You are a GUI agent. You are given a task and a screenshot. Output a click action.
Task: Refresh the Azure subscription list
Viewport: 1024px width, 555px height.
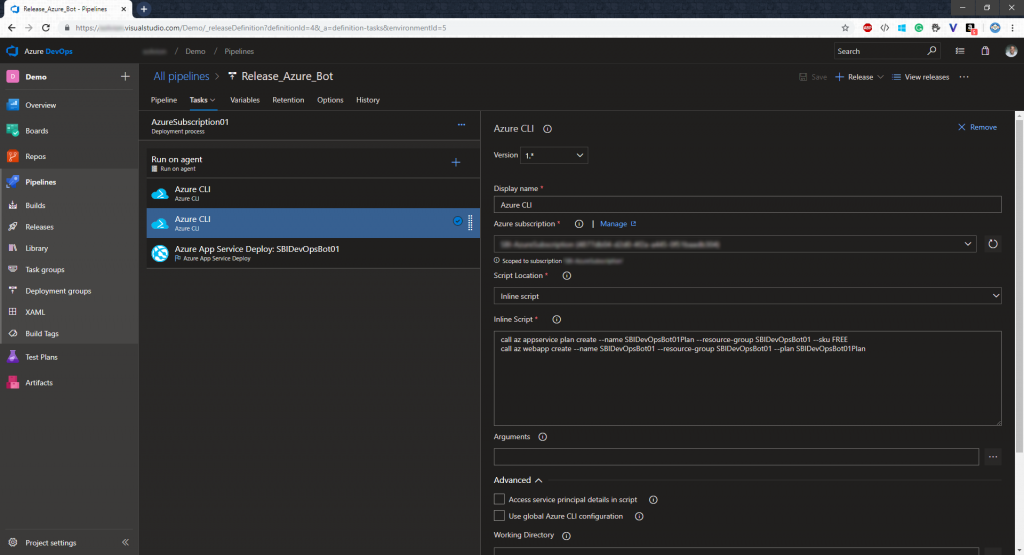(993, 244)
